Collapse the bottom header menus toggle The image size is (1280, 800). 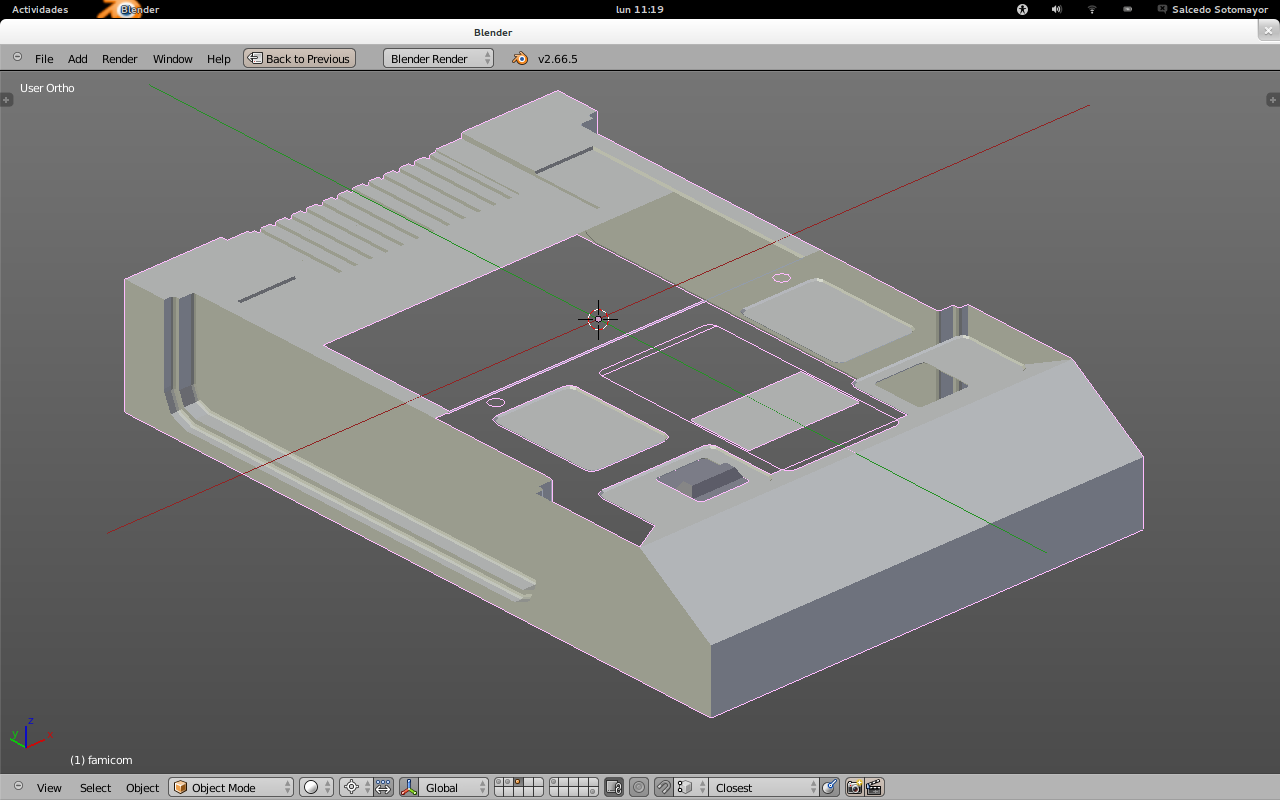point(17,787)
